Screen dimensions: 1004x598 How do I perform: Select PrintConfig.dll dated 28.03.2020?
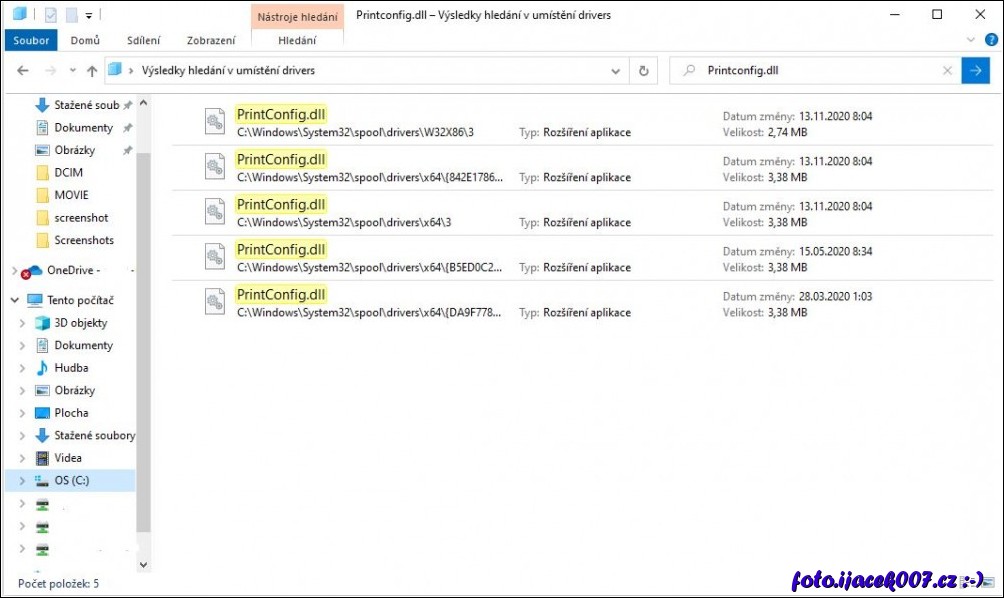tap(281, 294)
